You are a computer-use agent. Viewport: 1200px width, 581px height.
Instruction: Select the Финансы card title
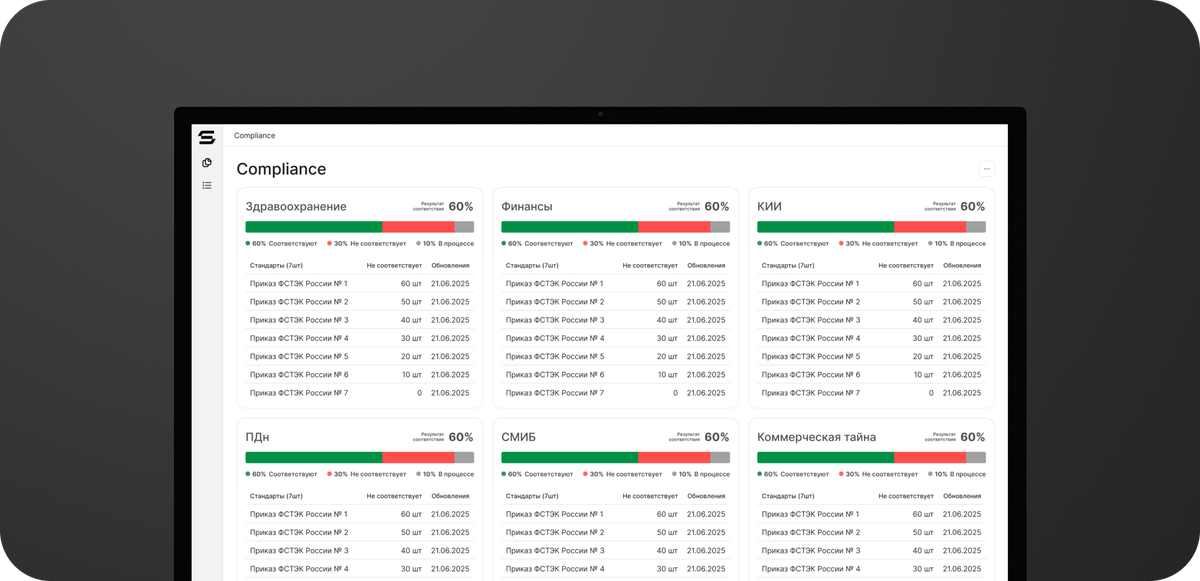pos(527,207)
